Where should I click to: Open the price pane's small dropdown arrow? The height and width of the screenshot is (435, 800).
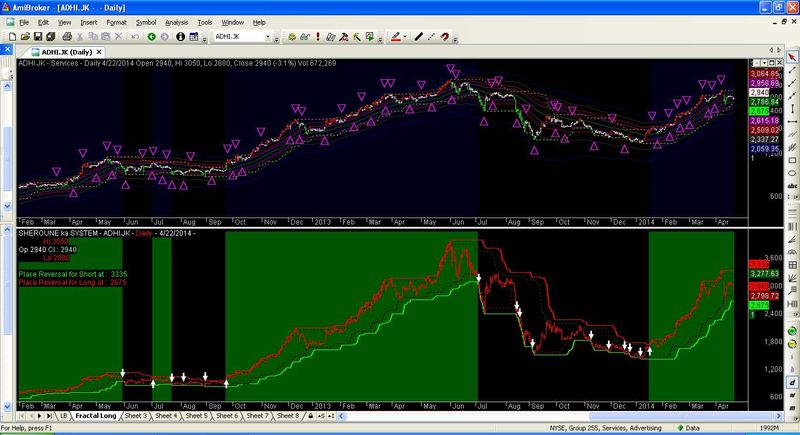764,63
